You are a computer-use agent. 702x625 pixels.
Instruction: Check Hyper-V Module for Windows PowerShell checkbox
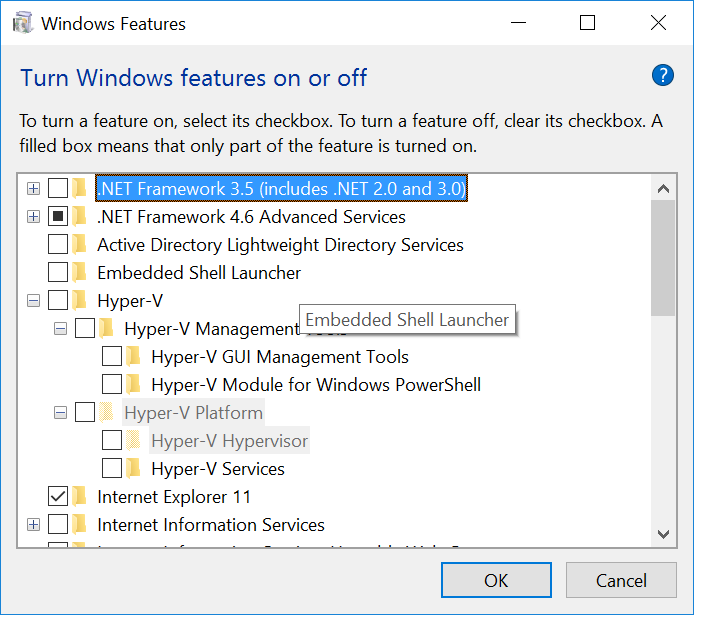coord(111,385)
